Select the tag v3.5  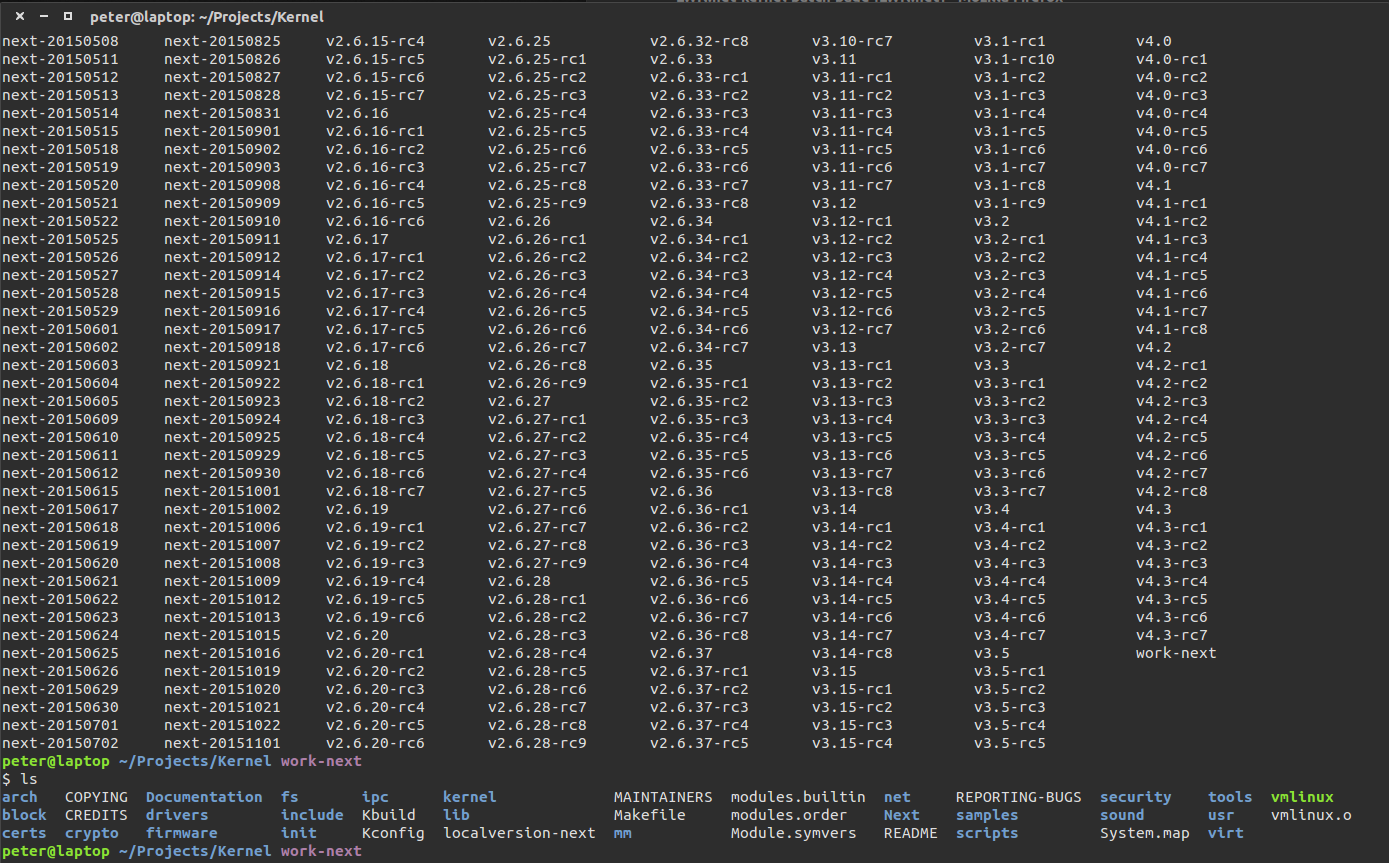[992, 653]
